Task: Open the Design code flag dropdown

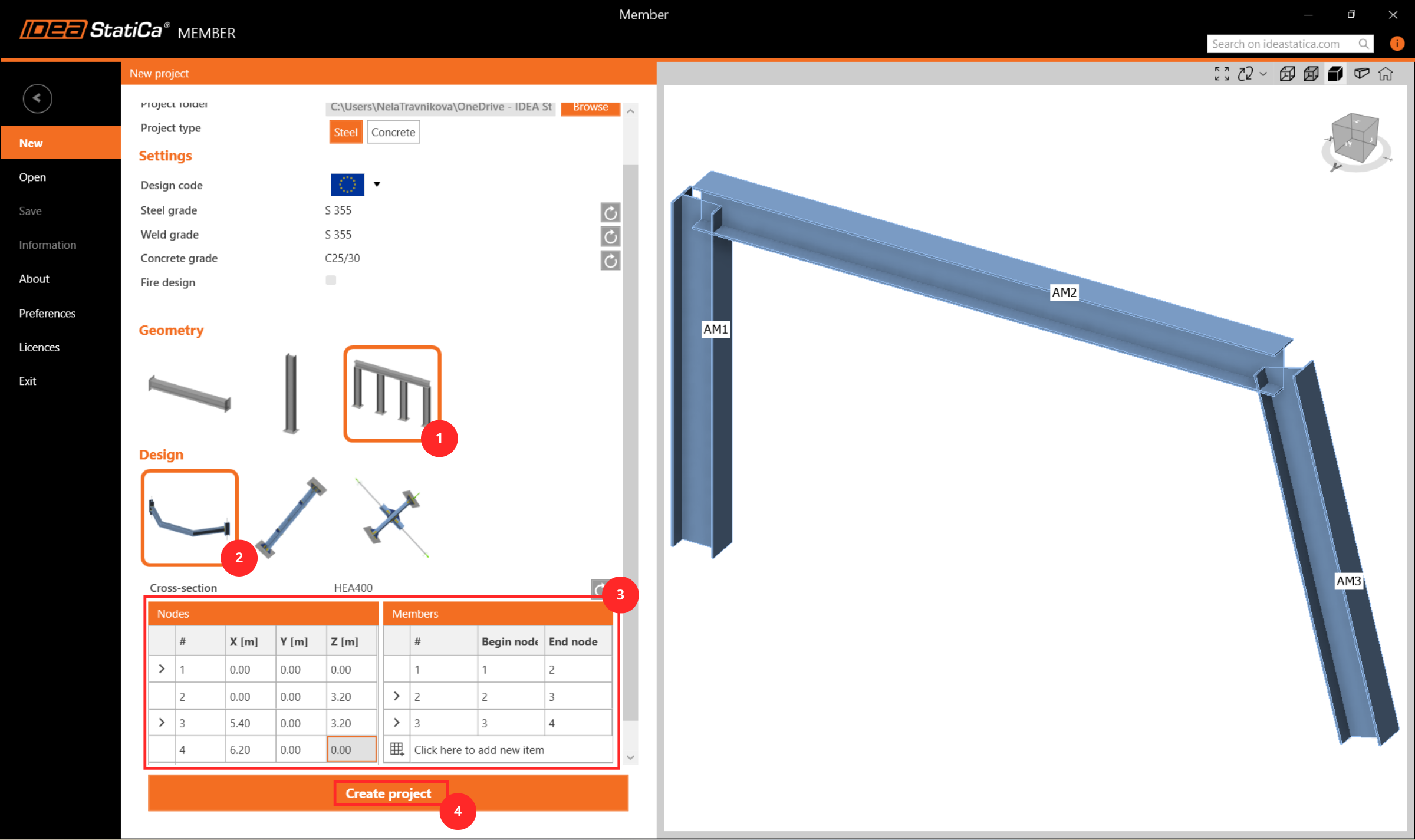Action: tap(377, 185)
